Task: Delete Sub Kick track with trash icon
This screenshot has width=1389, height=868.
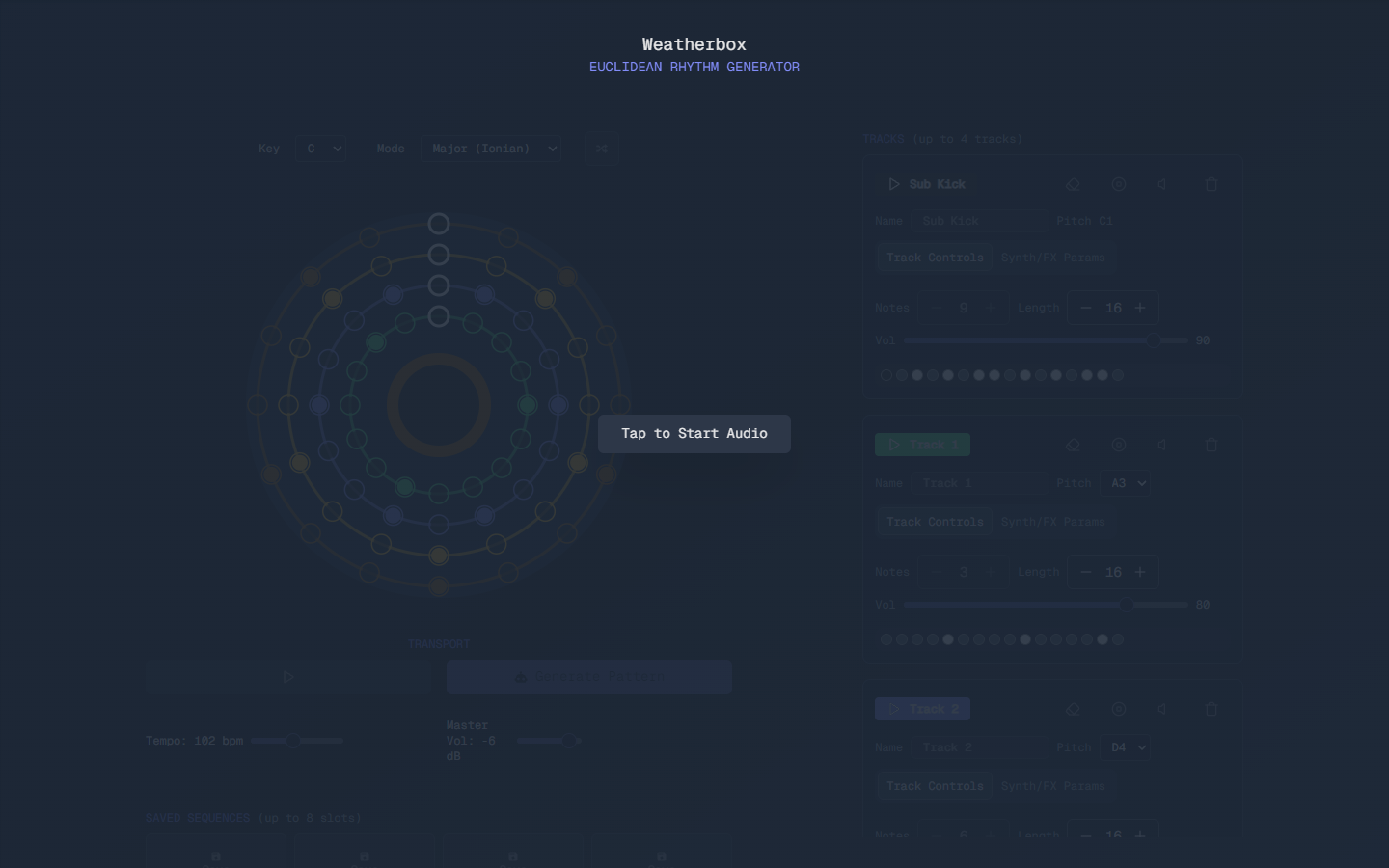Action: tap(1212, 184)
